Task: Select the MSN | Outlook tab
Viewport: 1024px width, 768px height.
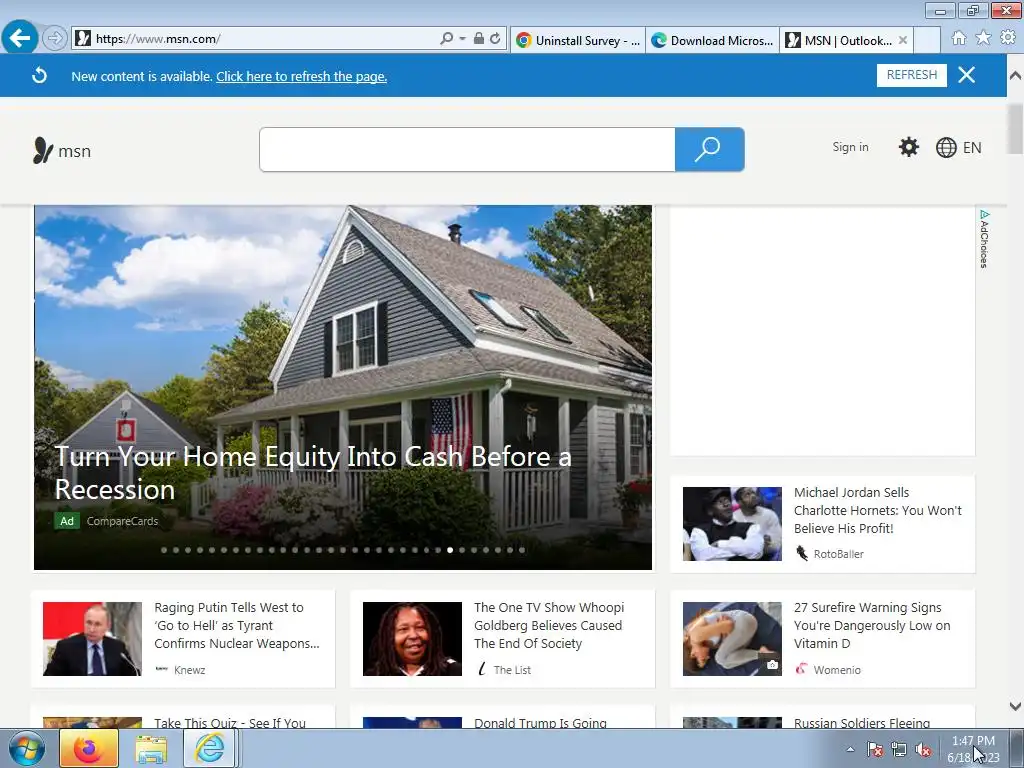Action: point(838,40)
